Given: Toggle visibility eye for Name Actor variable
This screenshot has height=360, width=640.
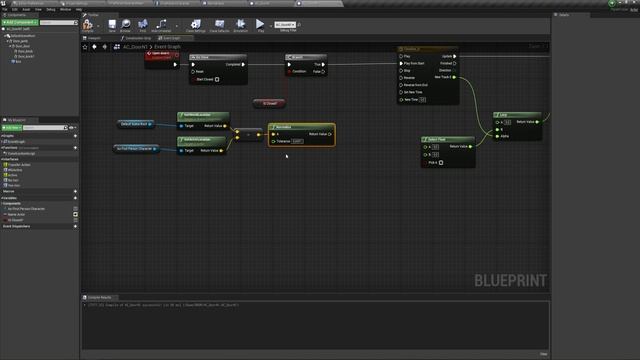Looking at the screenshot, I should (76, 215).
